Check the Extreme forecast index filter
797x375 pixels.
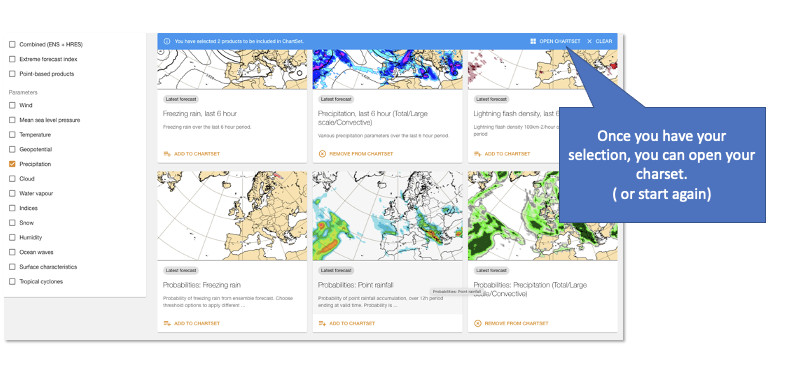pyautogui.click(x=12, y=59)
